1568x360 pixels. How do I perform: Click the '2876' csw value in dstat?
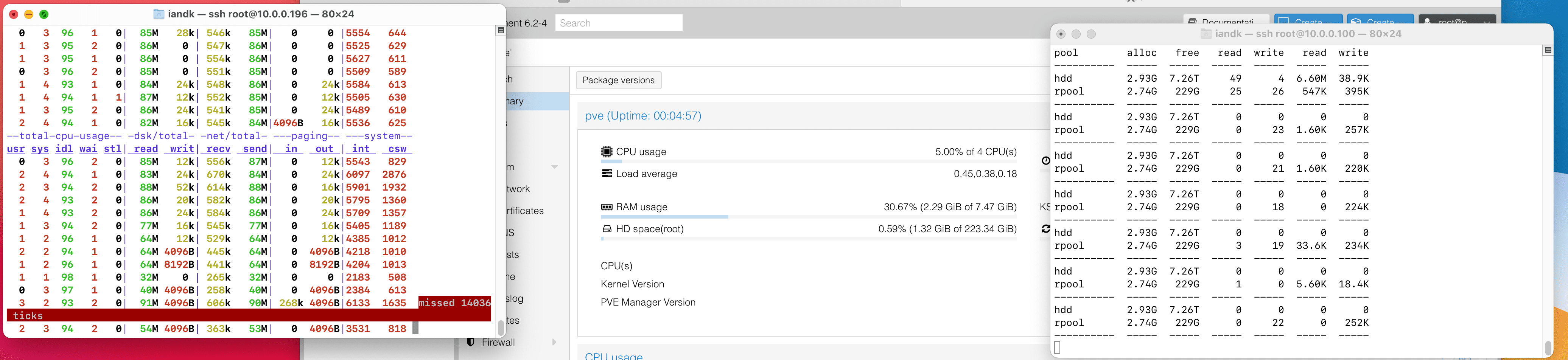394,175
